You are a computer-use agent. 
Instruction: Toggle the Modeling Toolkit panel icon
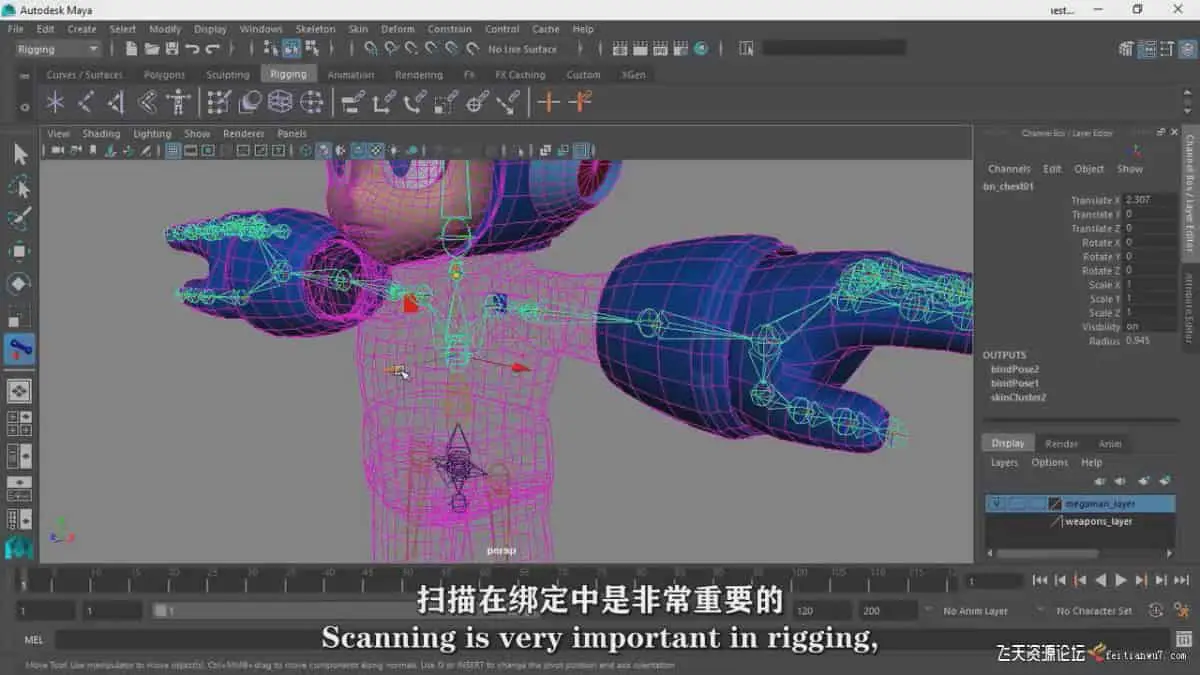[1127, 48]
